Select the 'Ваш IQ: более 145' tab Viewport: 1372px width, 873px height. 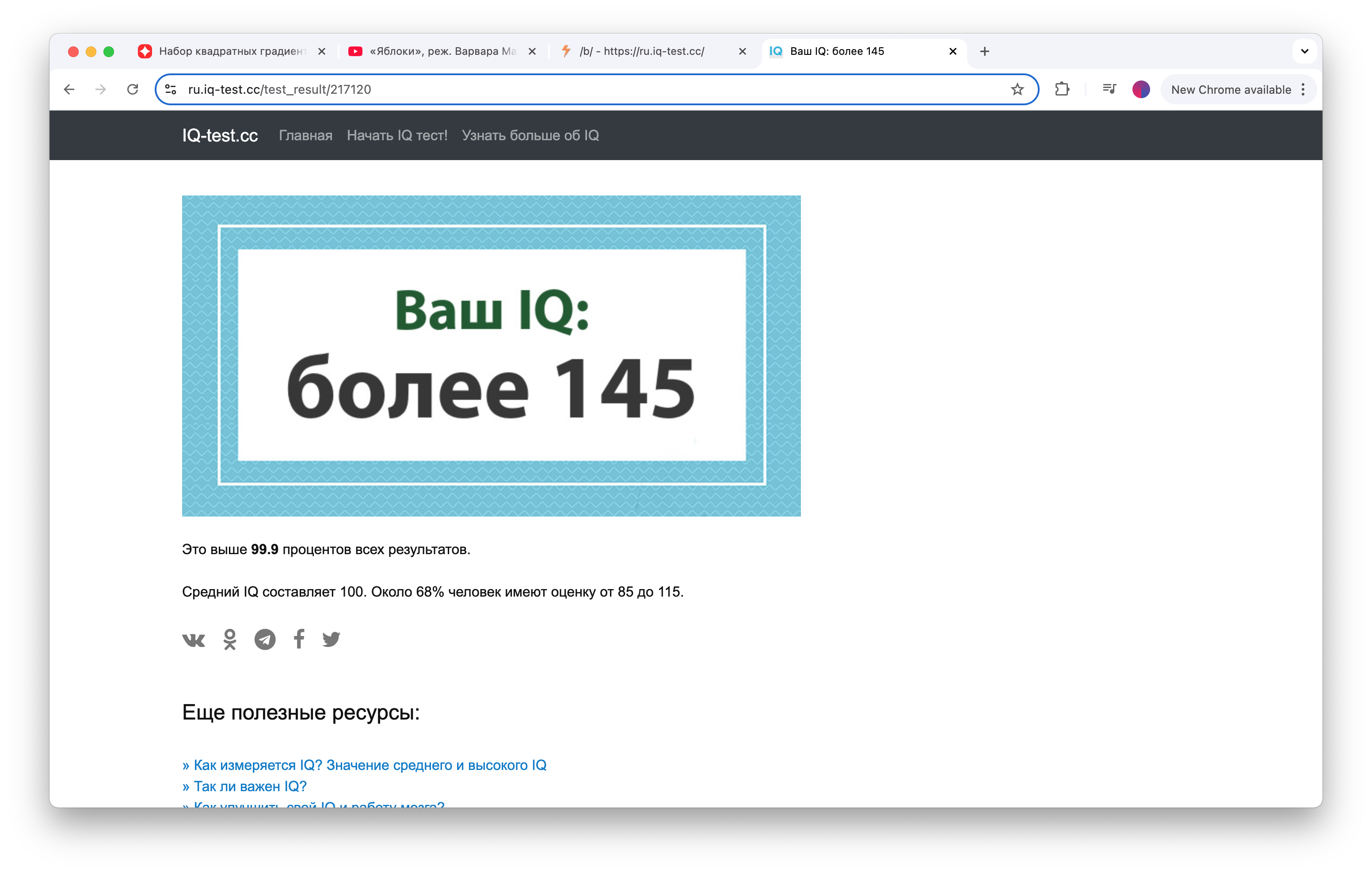pos(863,51)
